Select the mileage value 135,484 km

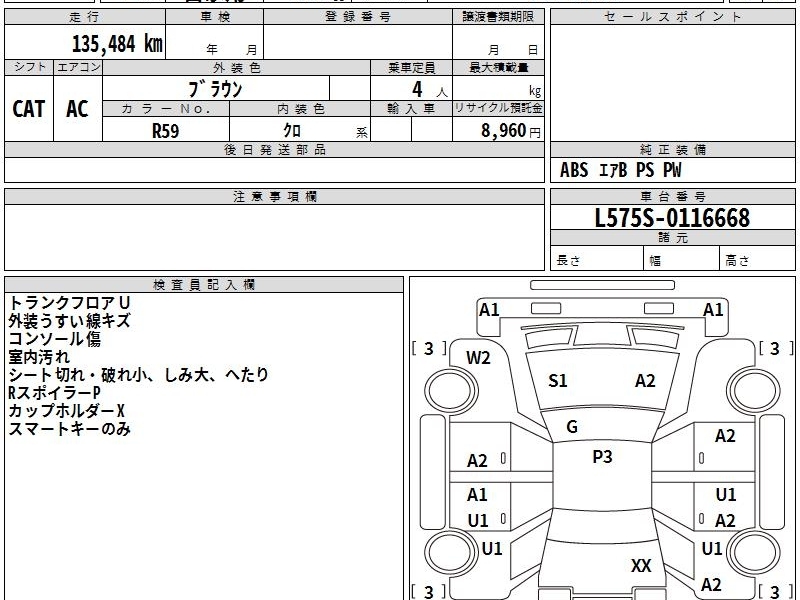(x=117, y=43)
